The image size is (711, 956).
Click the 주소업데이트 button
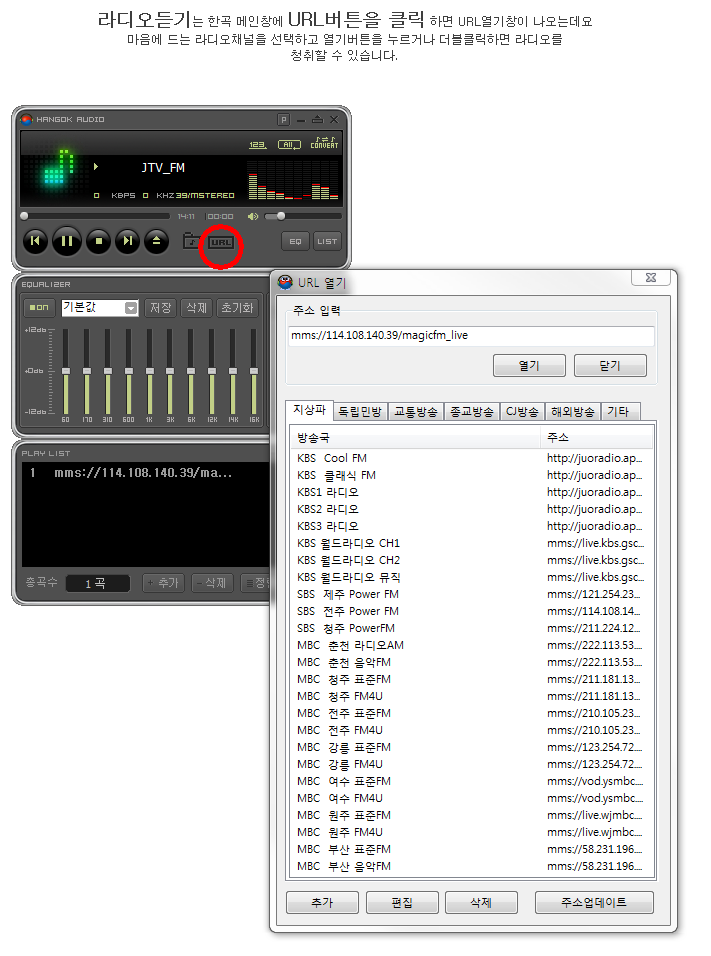[594, 902]
